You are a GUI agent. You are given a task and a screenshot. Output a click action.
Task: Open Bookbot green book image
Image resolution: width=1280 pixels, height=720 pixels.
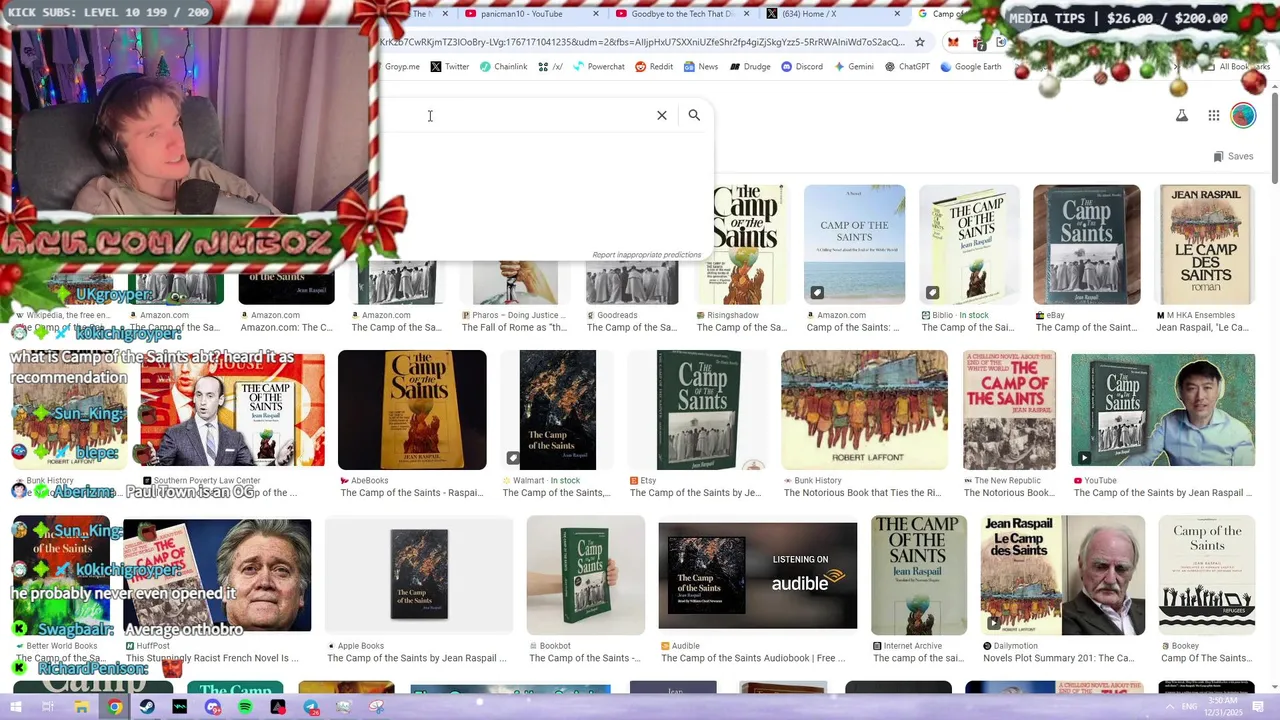[x=585, y=575]
